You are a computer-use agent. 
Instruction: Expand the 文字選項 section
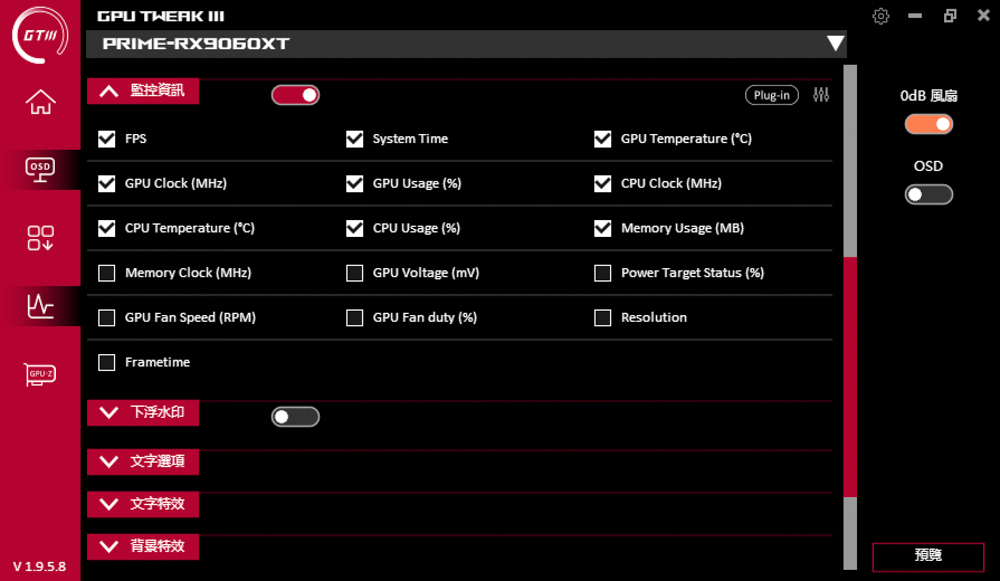click(143, 462)
